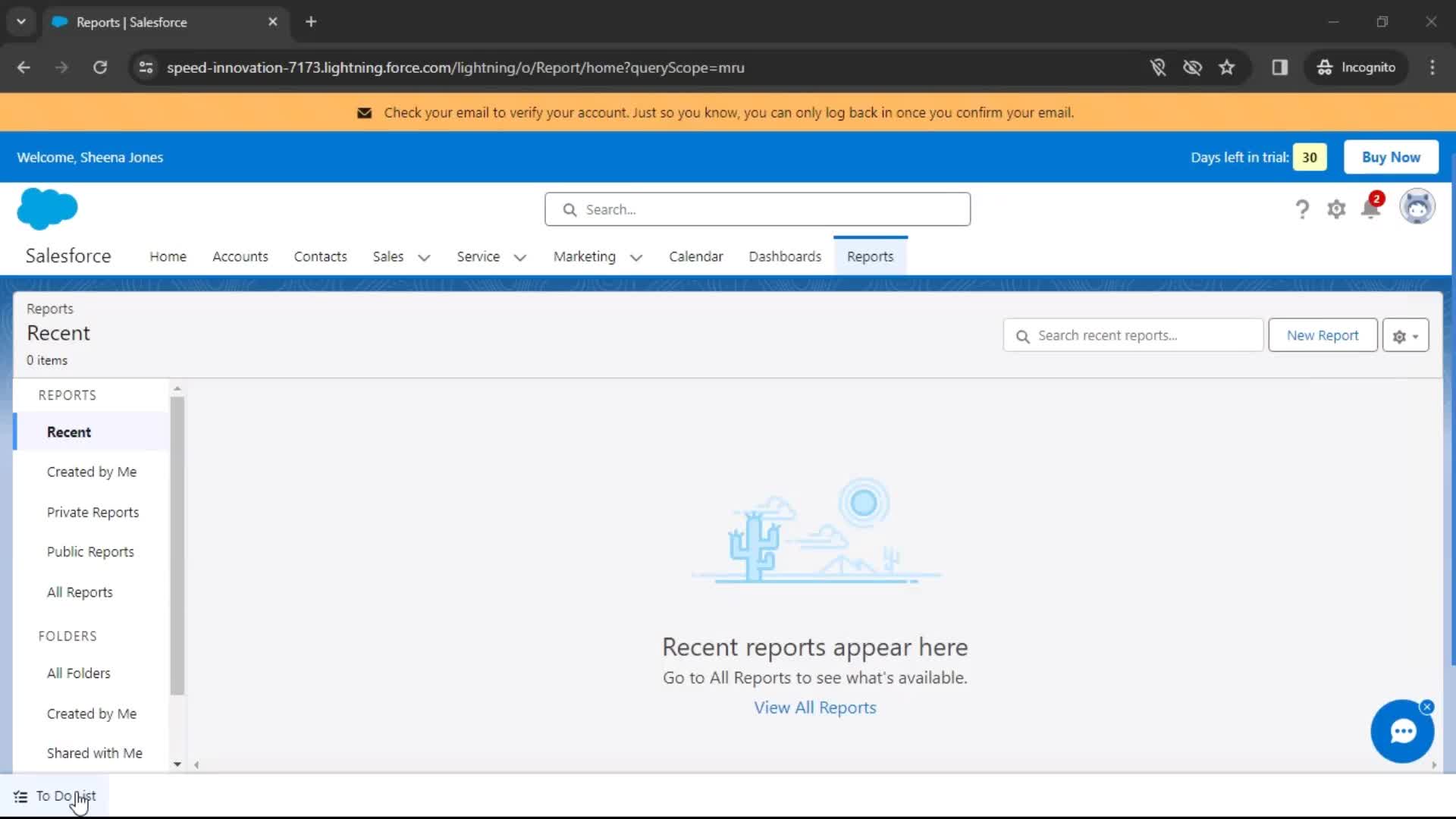This screenshot has height=819, width=1456.
Task: Open the Help question mark icon
Action: click(1302, 209)
